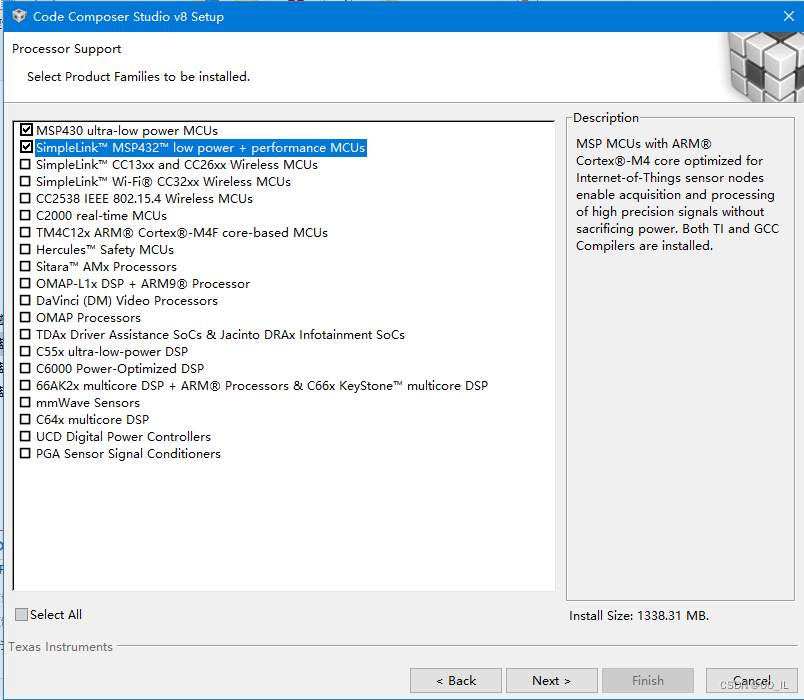The height and width of the screenshot is (700, 804).
Task: Enable 66AK2x multicore DSP + ARM checkbox
Action: click(x=25, y=385)
